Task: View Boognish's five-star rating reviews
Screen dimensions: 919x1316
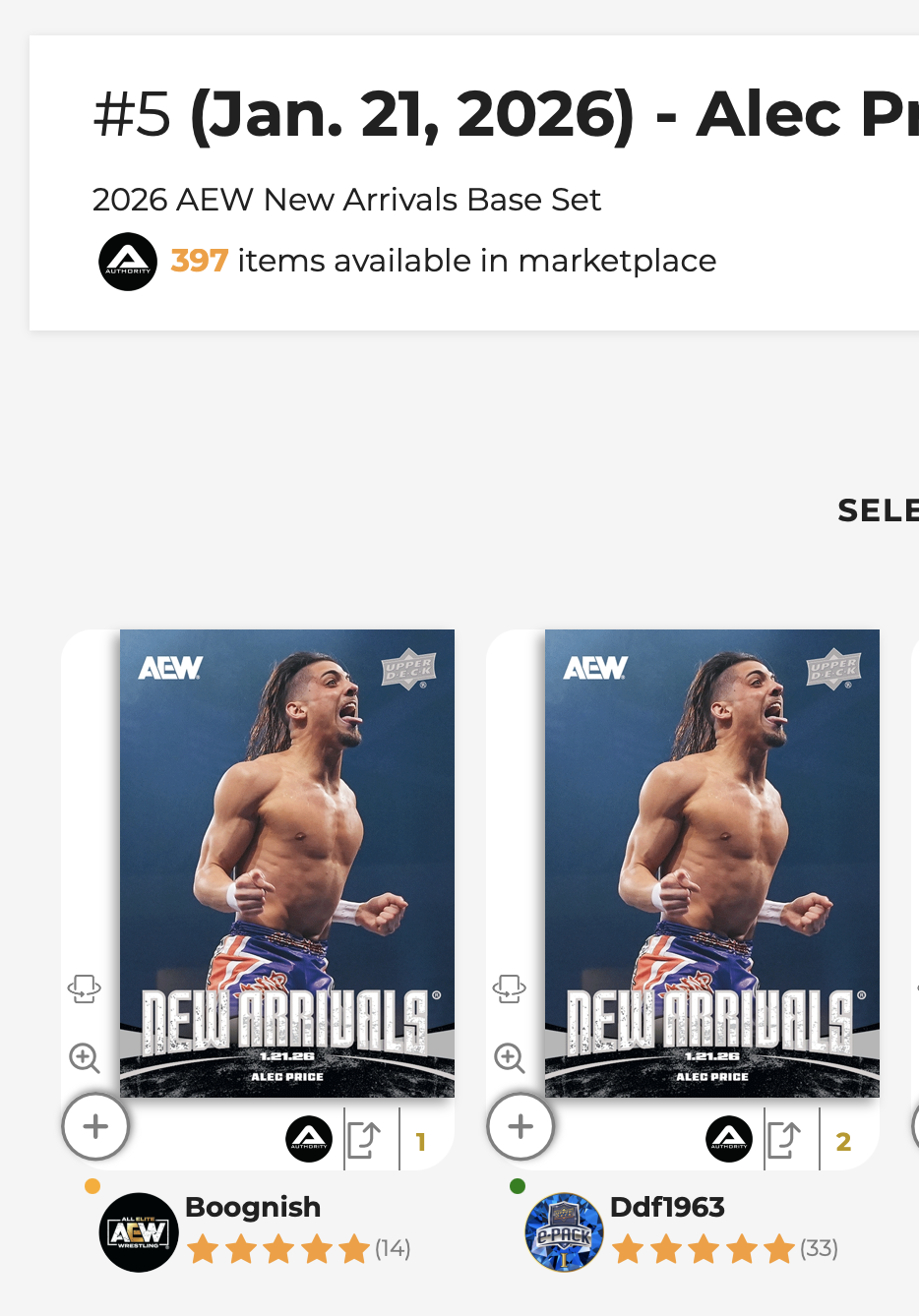Action: coord(297,1249)
